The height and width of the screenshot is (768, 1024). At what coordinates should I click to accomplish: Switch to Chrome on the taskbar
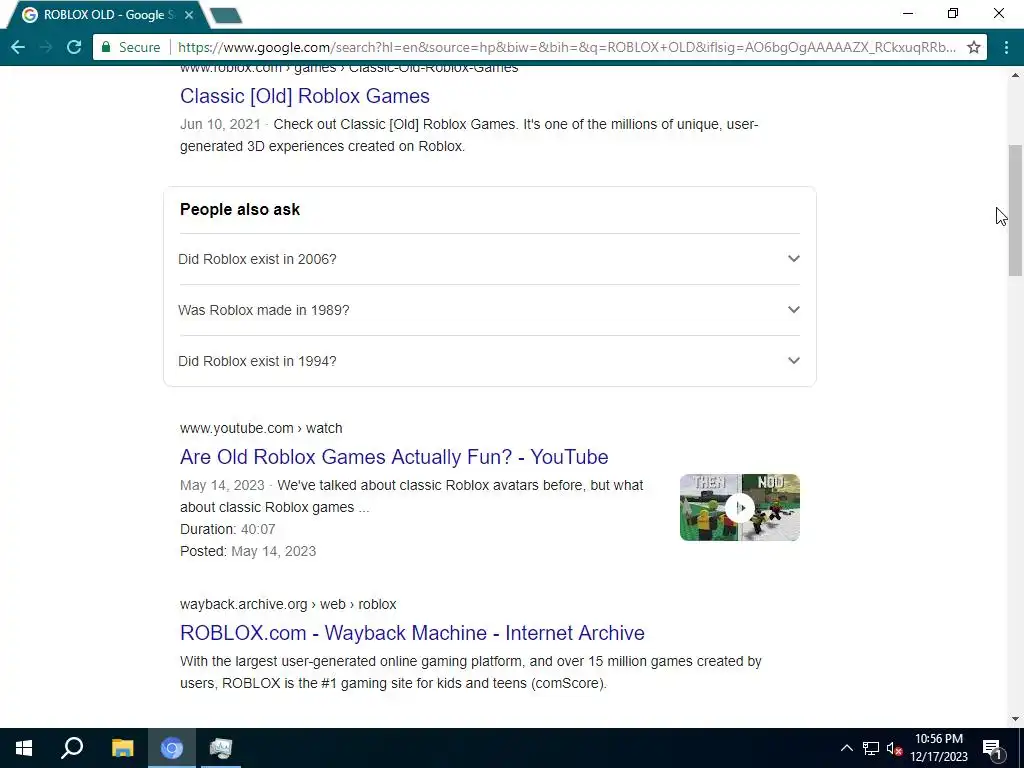pos(172,748)
